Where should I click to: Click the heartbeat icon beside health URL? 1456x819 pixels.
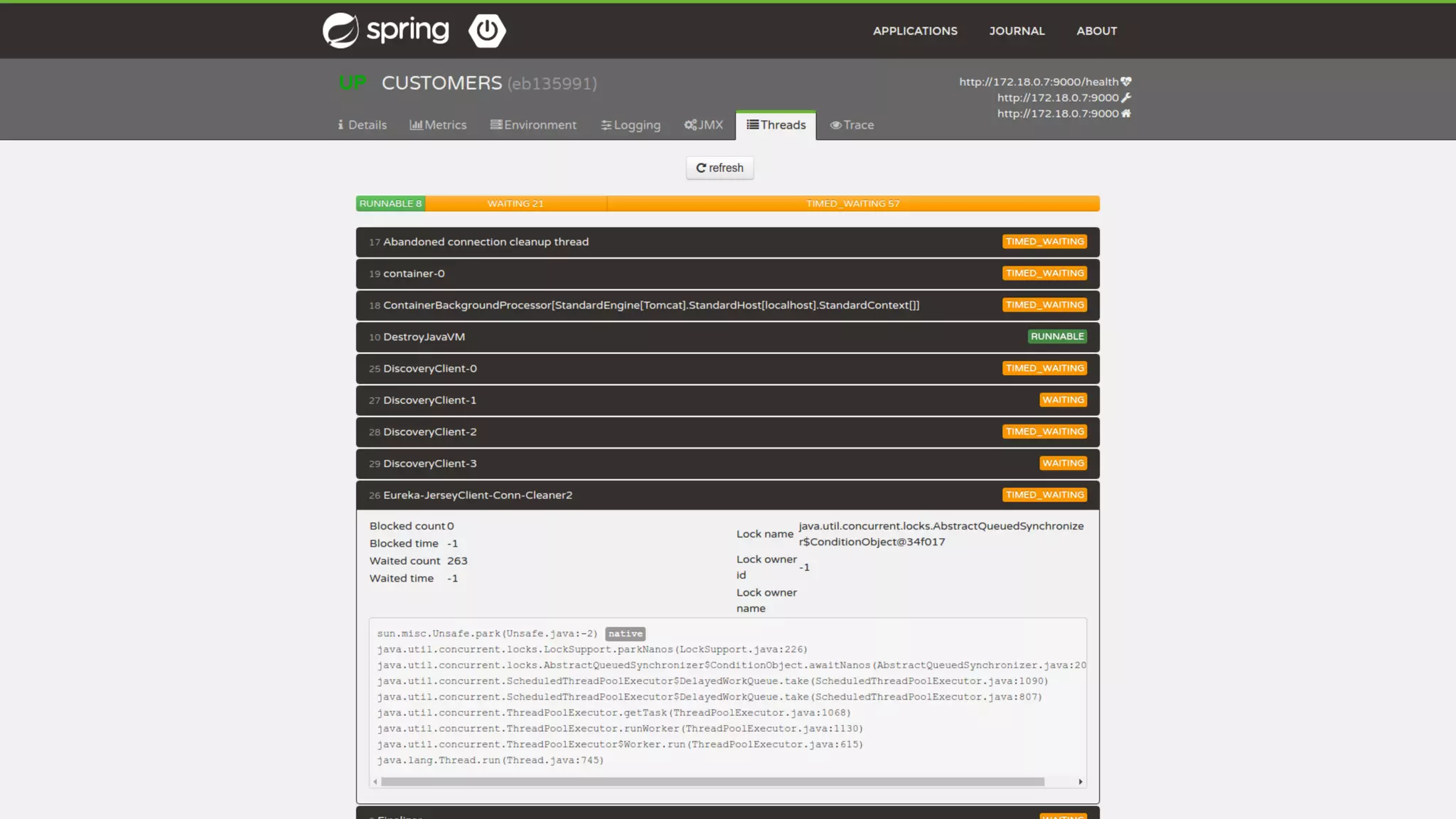tap(1126, 82)
